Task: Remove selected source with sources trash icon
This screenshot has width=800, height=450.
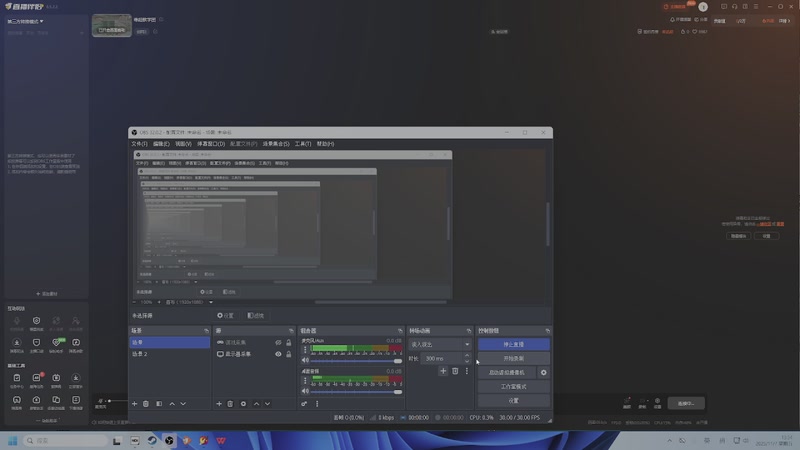Action: click(230, 404)
